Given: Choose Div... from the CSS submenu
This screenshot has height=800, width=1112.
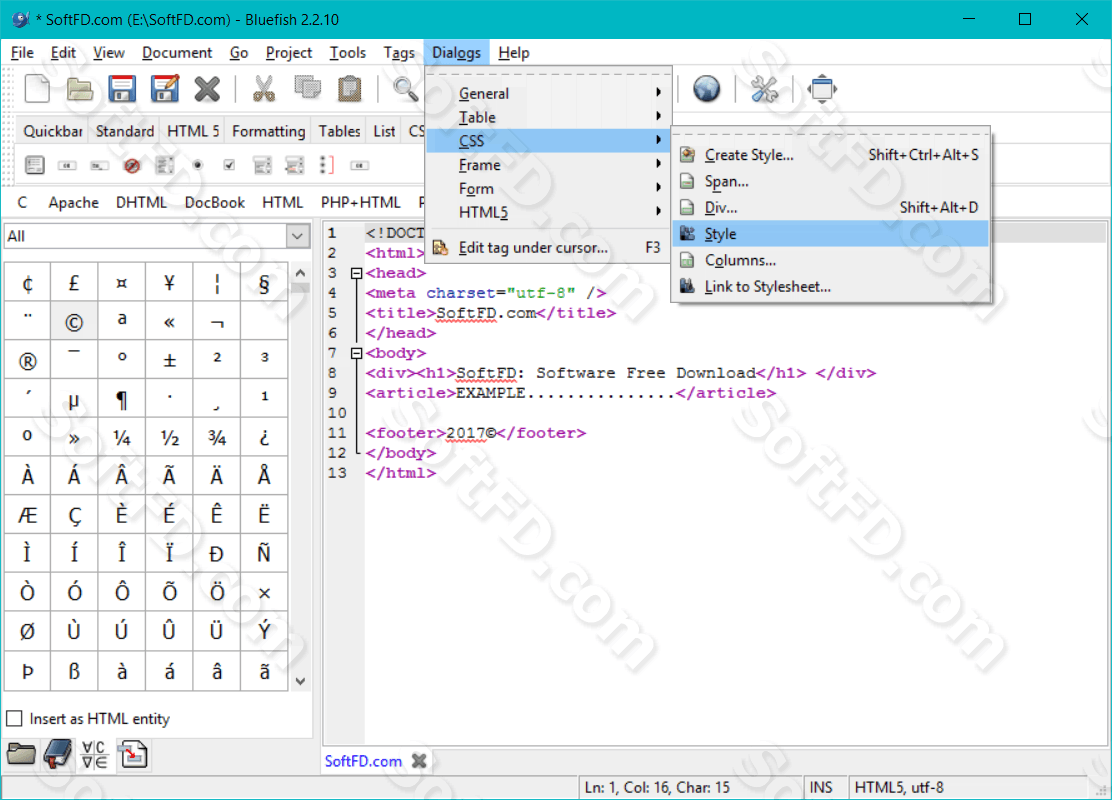Looking at the screenshot, I should coord(830,207).
